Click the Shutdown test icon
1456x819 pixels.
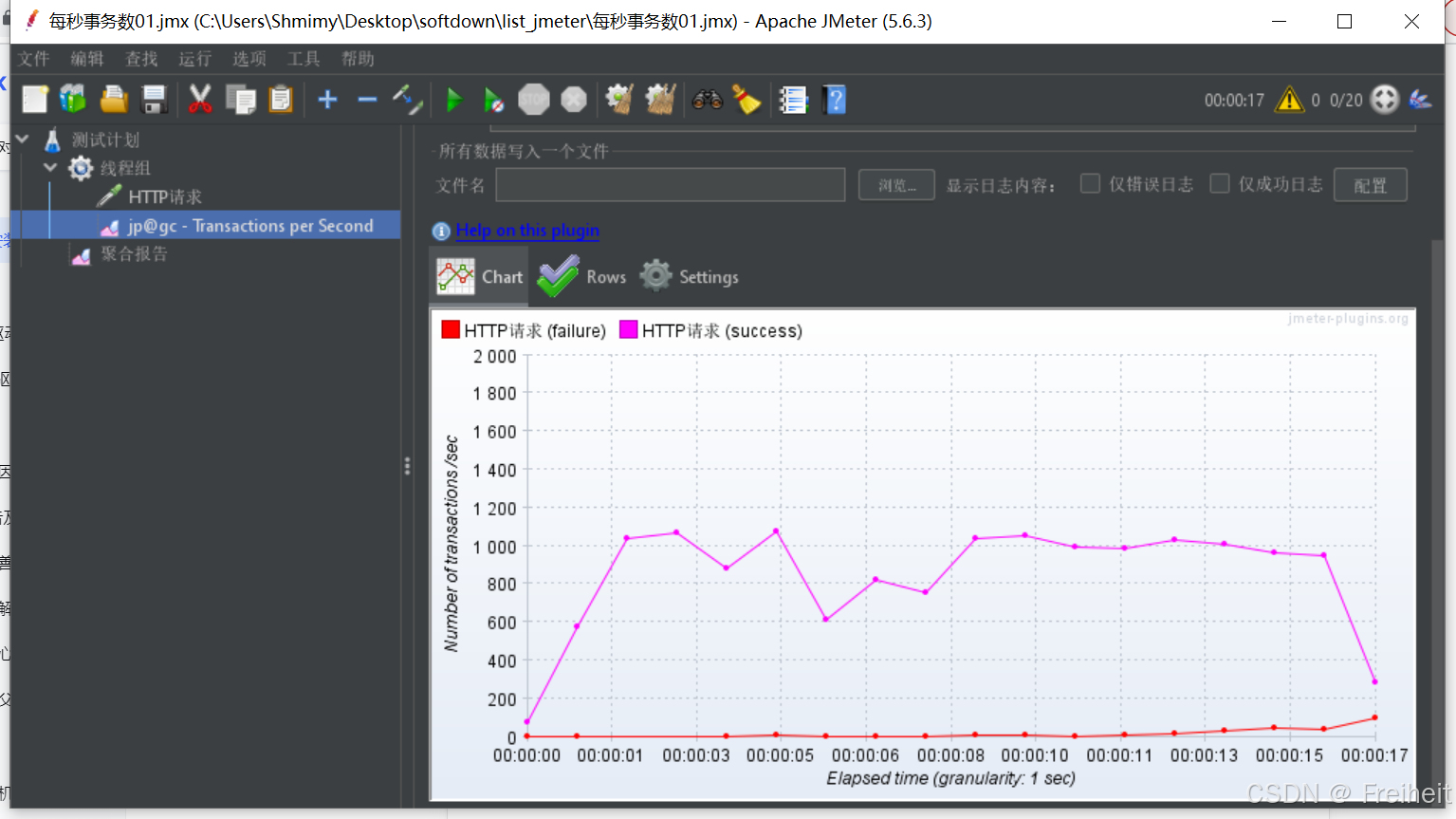pos(574,99)
